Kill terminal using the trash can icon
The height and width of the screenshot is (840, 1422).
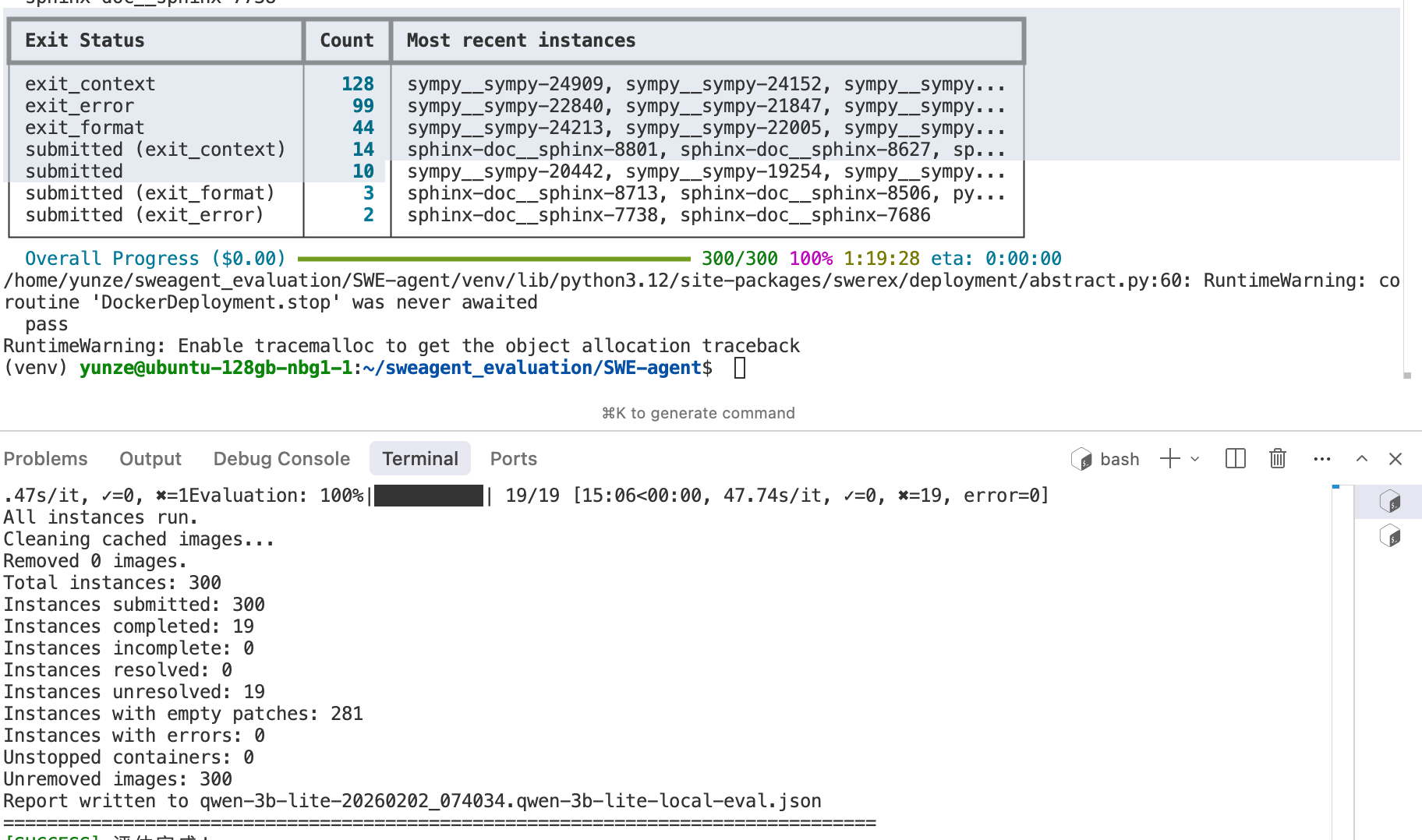point(1277,459)
